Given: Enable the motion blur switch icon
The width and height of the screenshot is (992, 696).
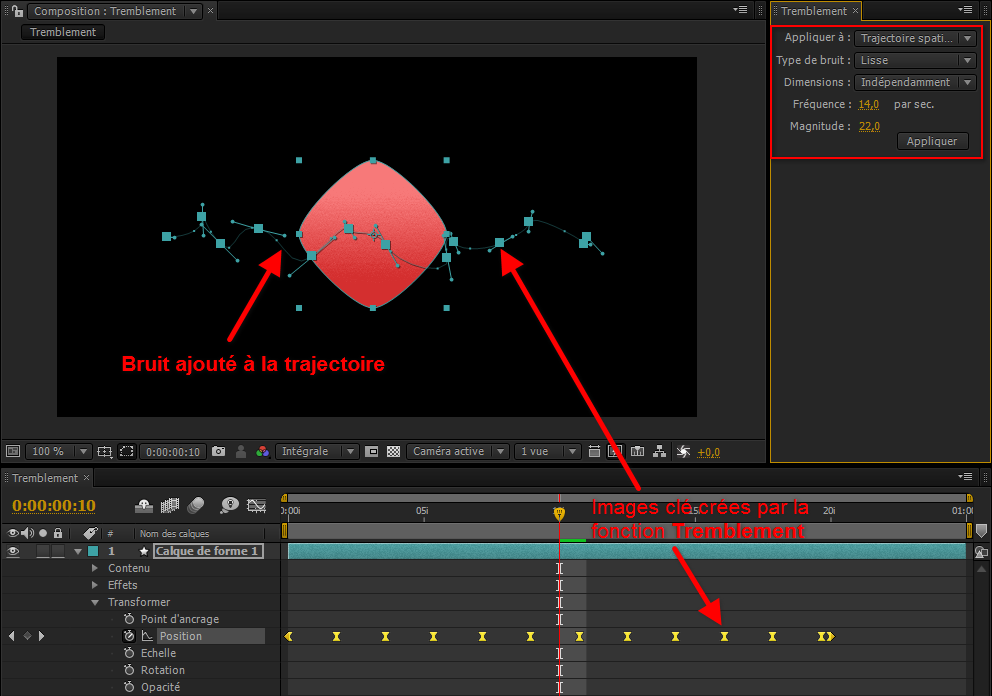Looking at the screenshot, I should pos(196,506).
